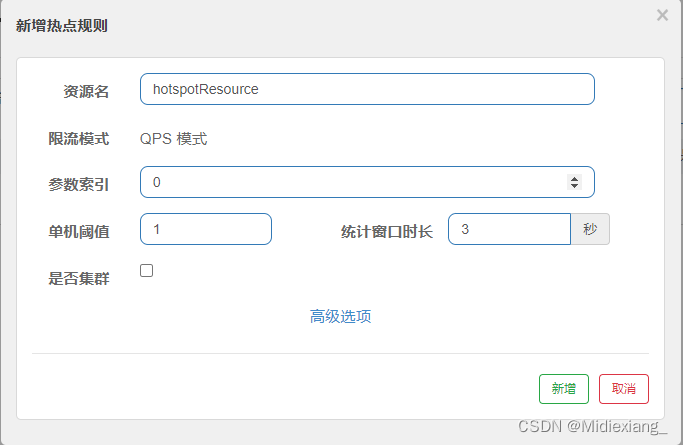Click the 统计窗口时长 label
The image size is (683, 445).
(387, 232)
